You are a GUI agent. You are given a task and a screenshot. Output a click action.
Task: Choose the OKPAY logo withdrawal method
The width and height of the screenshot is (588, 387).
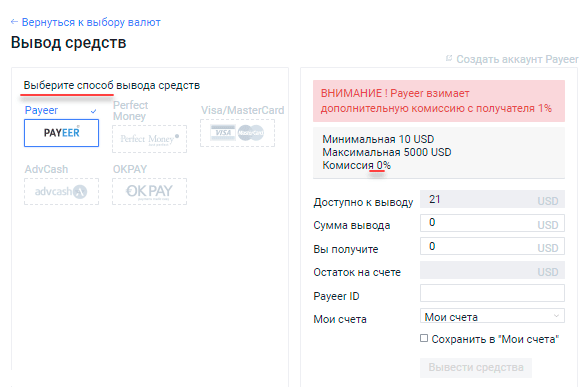149,192
